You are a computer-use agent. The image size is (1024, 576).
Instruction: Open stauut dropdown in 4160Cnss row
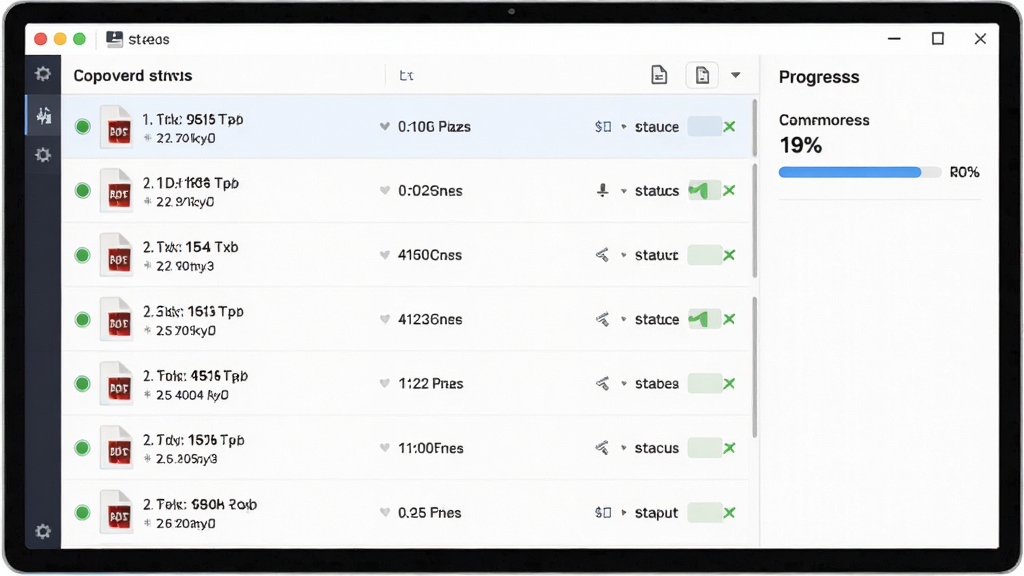tap(624, 255)
